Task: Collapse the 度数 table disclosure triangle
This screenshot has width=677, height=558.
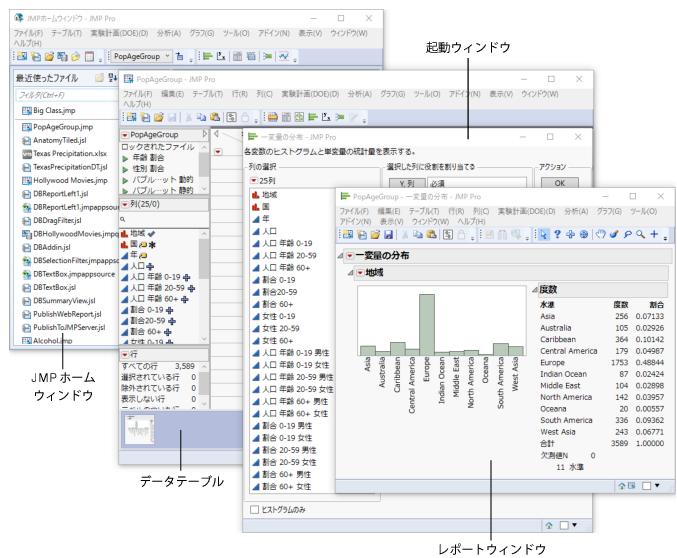Action: [x=535, y=289]
